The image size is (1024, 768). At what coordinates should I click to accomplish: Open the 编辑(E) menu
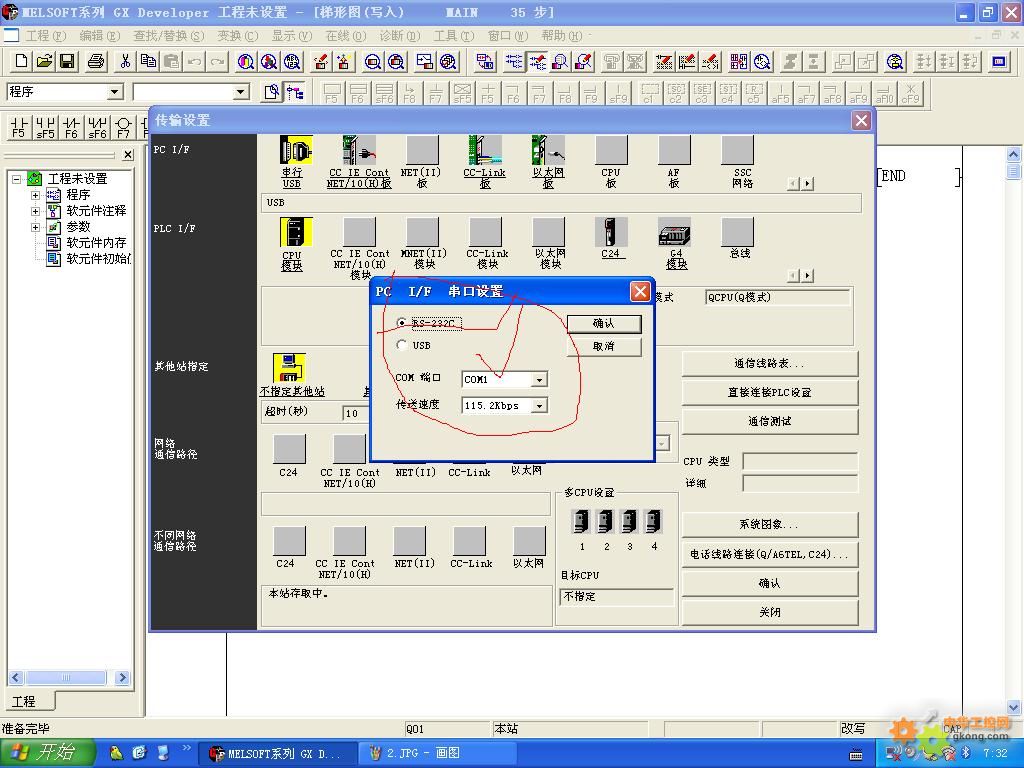pyautogui.click(x=99, y=35)
